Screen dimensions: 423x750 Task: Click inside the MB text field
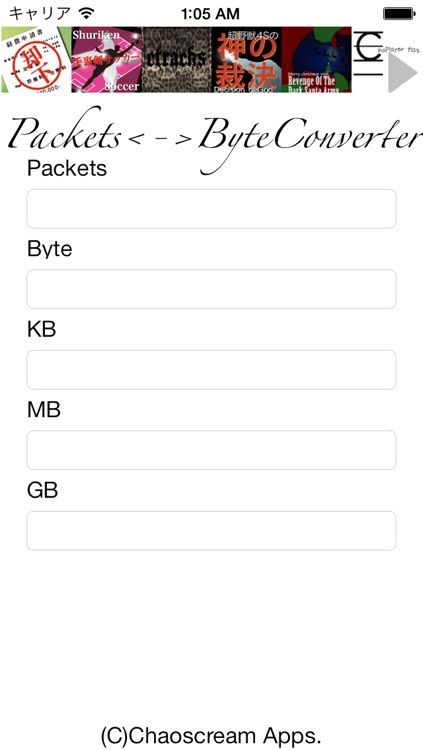211,450
